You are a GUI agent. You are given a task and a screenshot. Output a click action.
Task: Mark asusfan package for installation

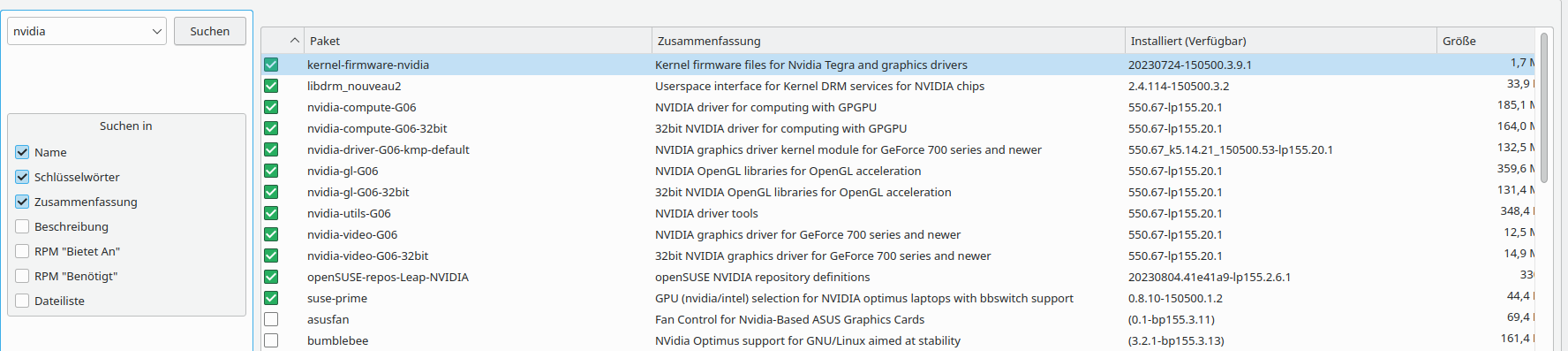[x=271, y=319]
